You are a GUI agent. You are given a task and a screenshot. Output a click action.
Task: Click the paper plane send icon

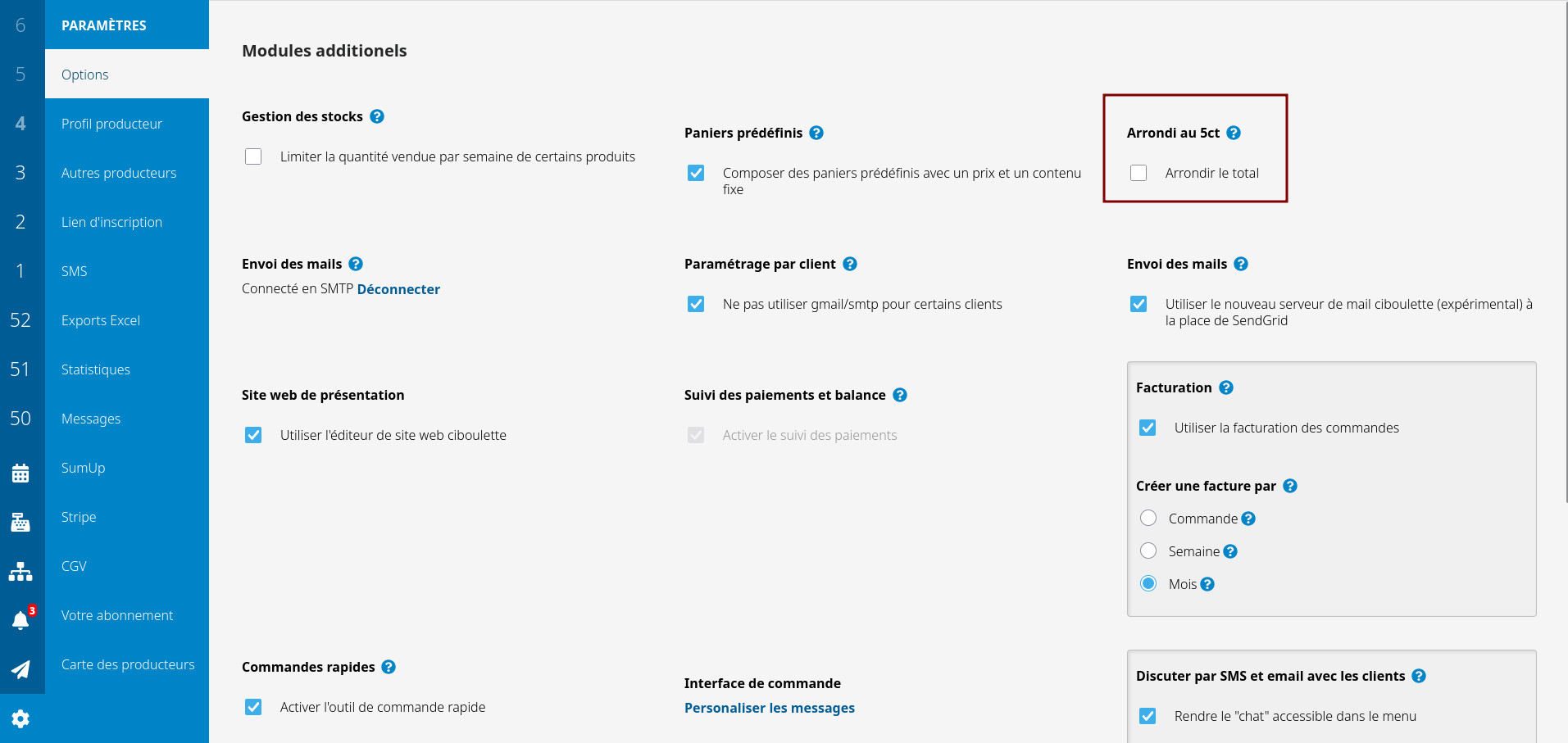[20, 669]
